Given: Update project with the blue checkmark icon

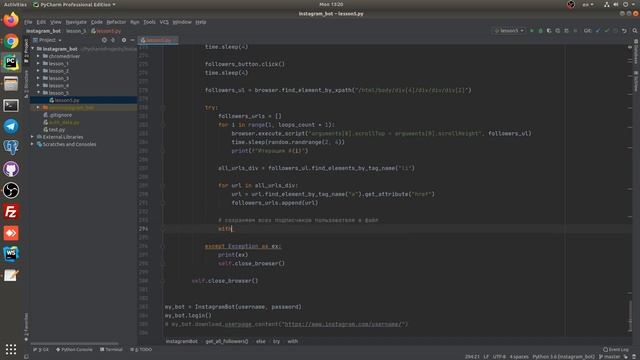Looking at the screenshot, I should [x=598, y=31].
